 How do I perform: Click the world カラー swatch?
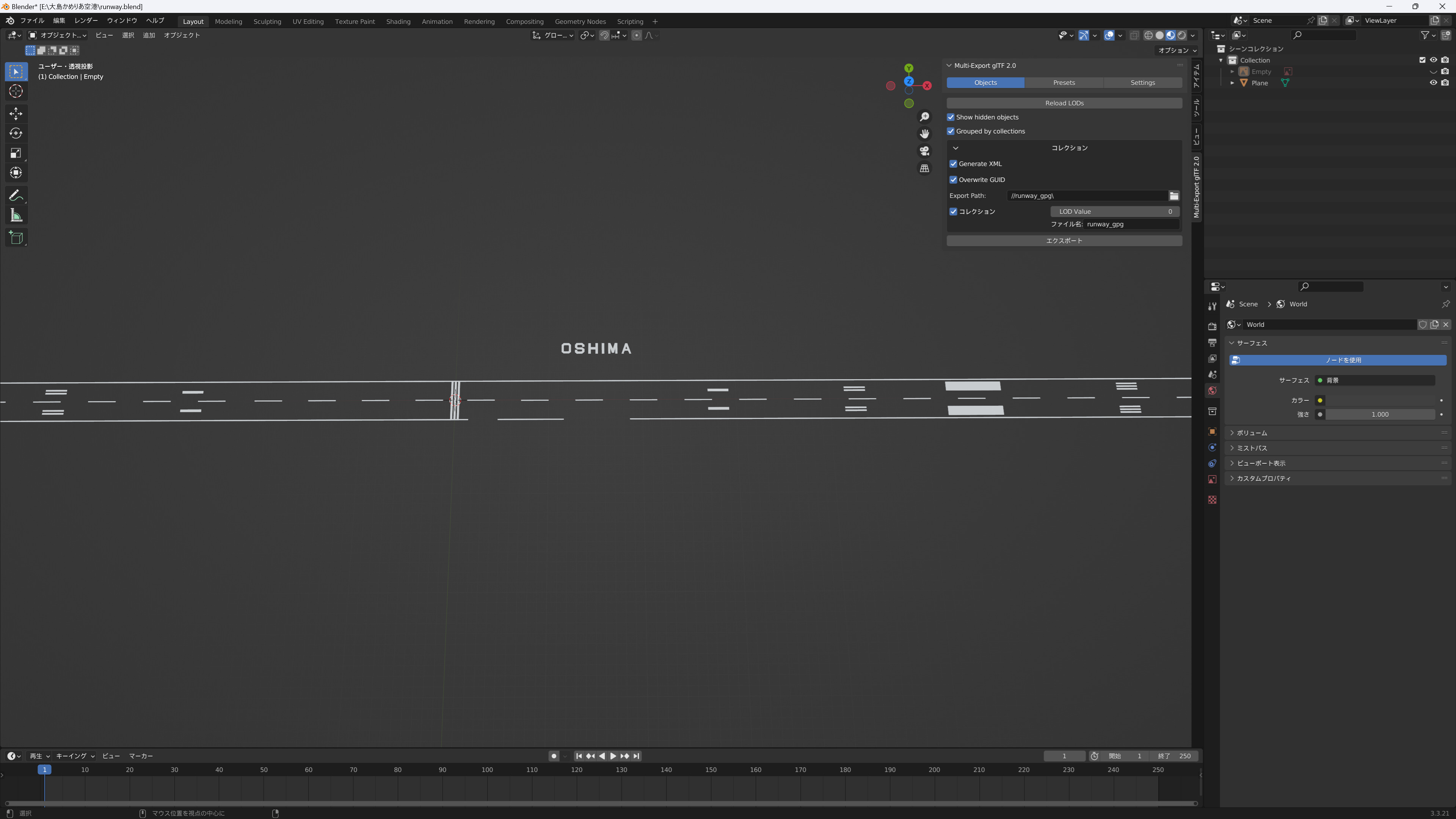[1380, 401]
